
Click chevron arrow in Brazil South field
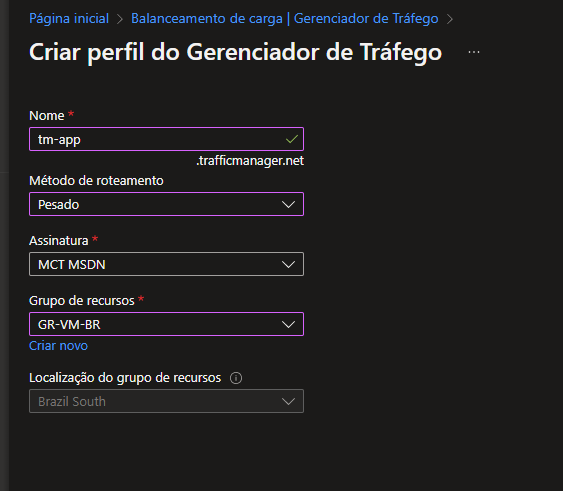[x=288, y=401]
